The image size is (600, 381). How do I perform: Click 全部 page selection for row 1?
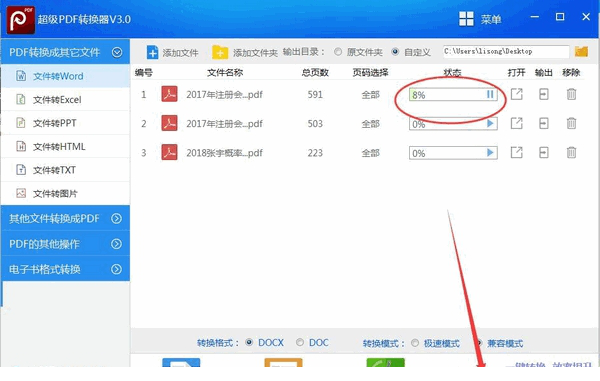(370, 94)
